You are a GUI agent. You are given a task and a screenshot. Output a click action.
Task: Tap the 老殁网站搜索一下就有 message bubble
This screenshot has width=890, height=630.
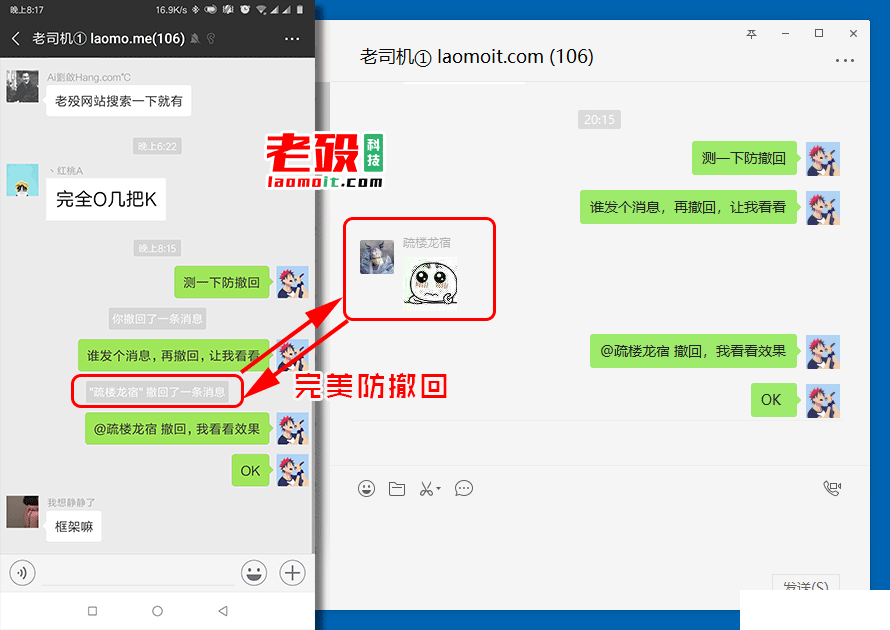click(x=119, y=101)
